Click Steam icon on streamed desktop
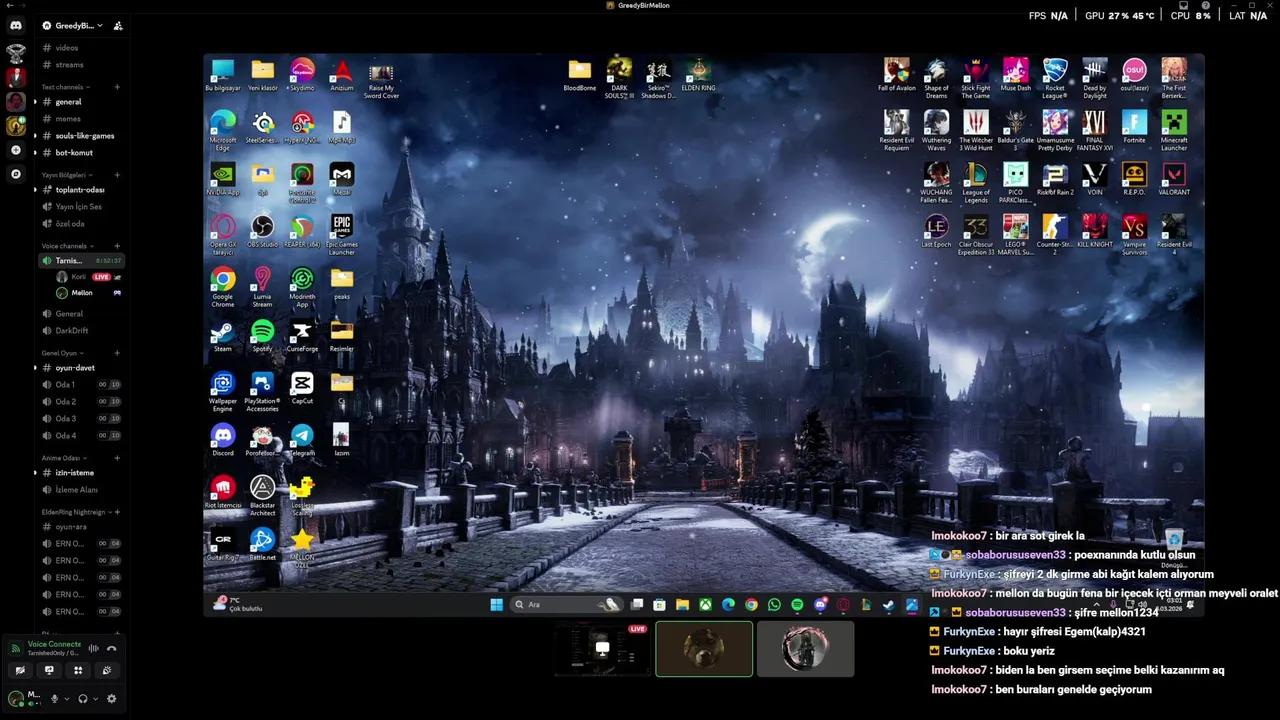The height and width of the screenshot is (720, 1280). pyautogui.click(x=223, y=335)
